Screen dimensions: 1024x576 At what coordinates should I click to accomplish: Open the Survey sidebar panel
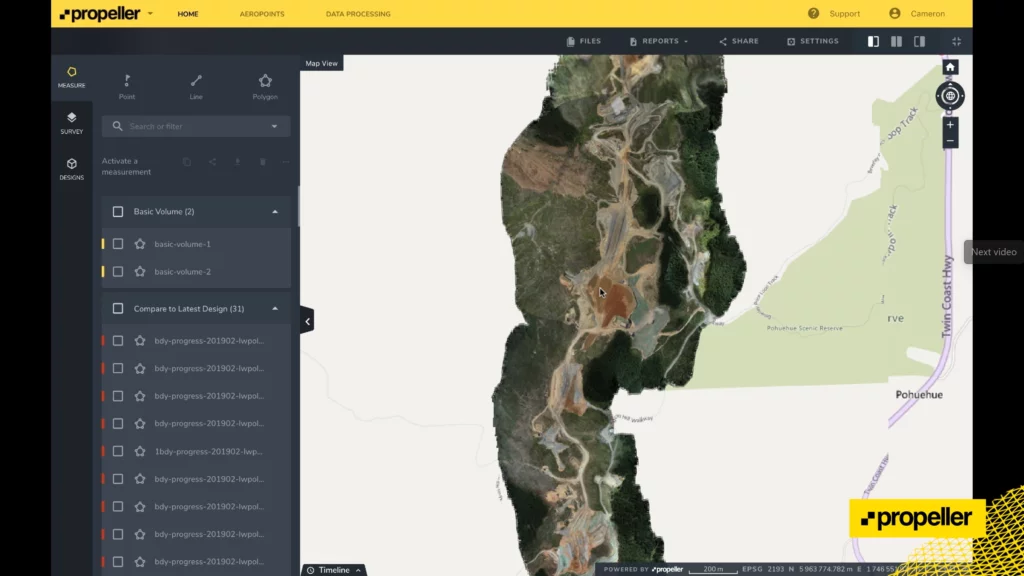[72, 123]
